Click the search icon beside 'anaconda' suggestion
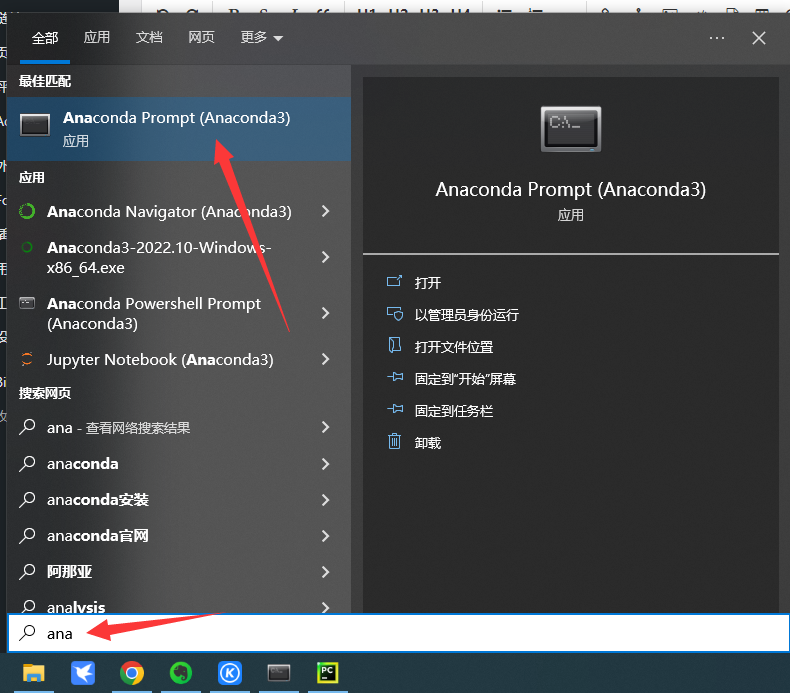790x693 pixels. pyautogui.click(x=27, y=464)
